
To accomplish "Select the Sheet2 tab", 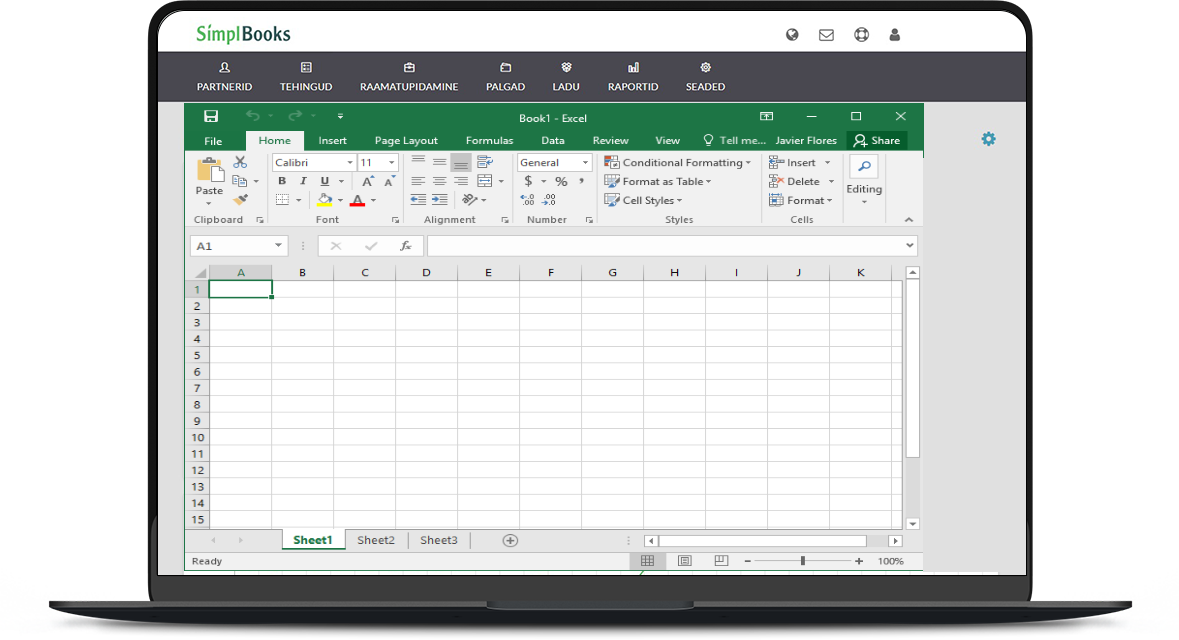I will pyautogui.click(x=376, y=540).
